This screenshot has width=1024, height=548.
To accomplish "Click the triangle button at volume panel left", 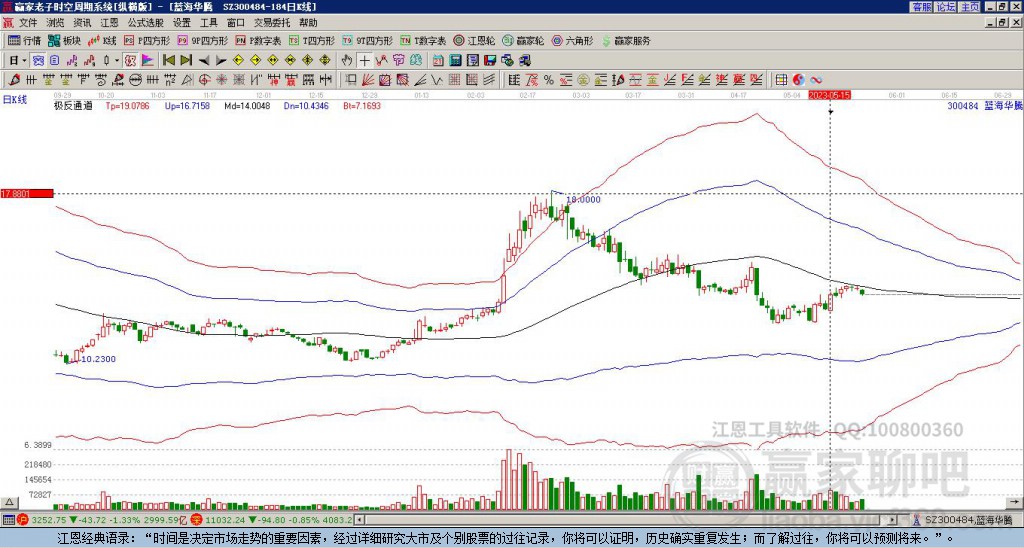I will pos(9,502).
